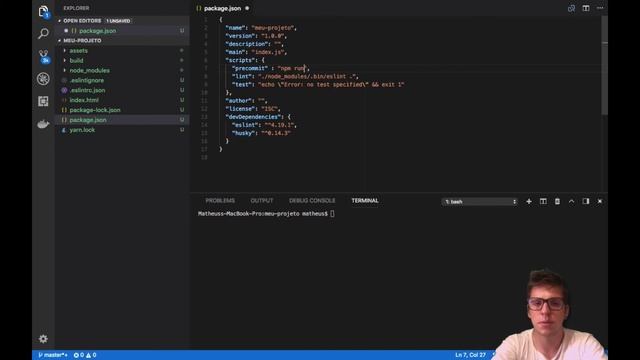Create a new terminal with plus icon
This screenshot has height=360, width=640.
[x=529, y=201]
